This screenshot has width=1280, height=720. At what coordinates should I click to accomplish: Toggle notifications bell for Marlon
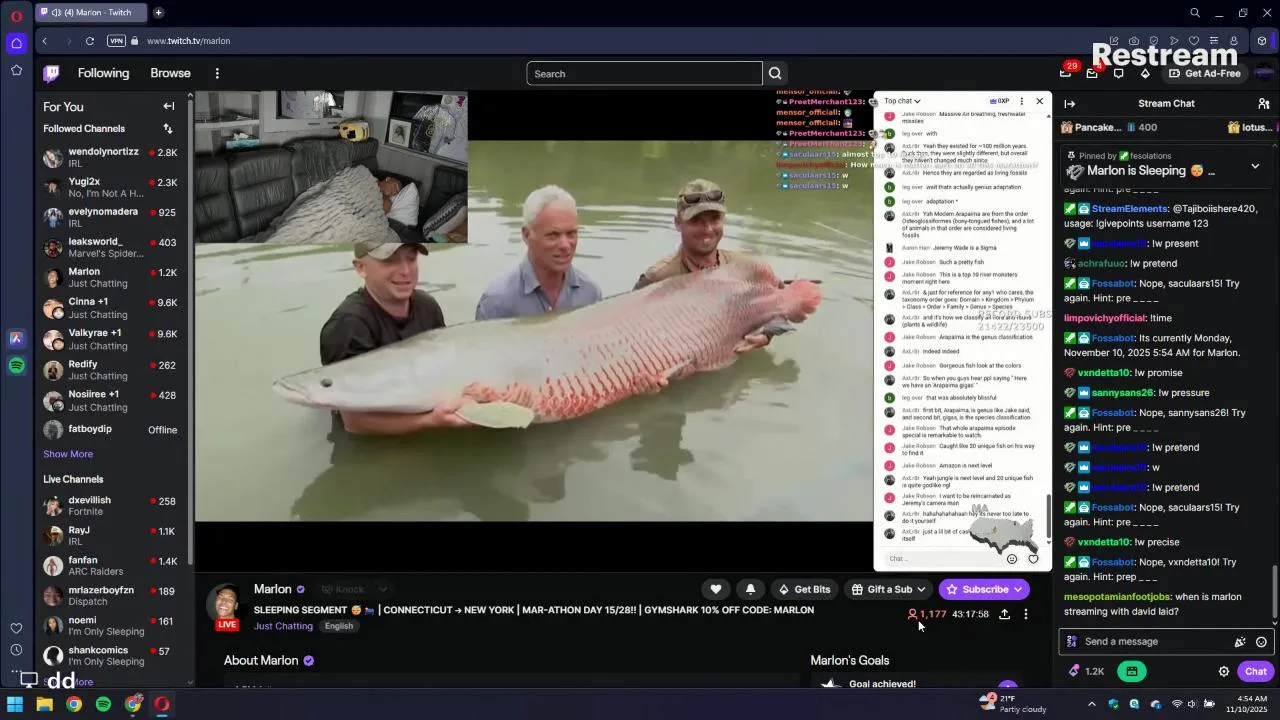751,589
